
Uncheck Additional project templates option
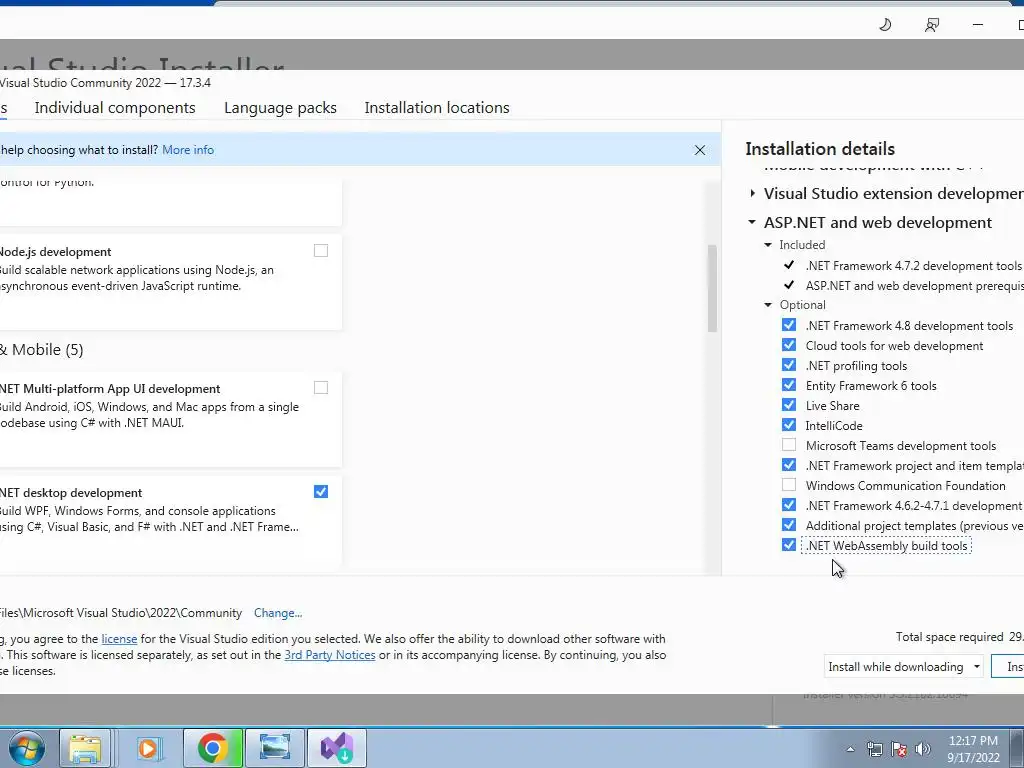tap(789, 525)
